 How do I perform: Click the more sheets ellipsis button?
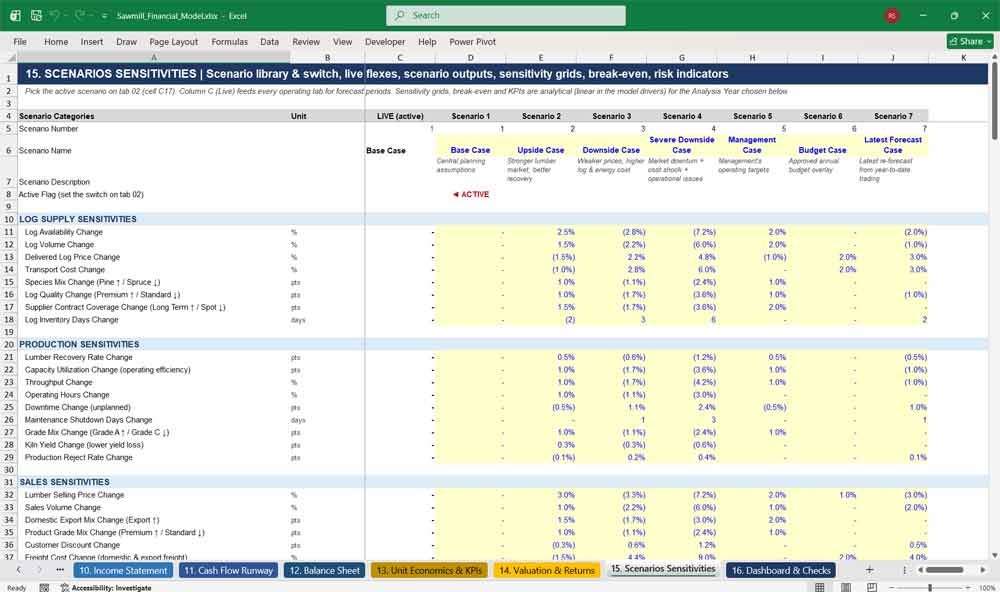(x=60, y=570)
